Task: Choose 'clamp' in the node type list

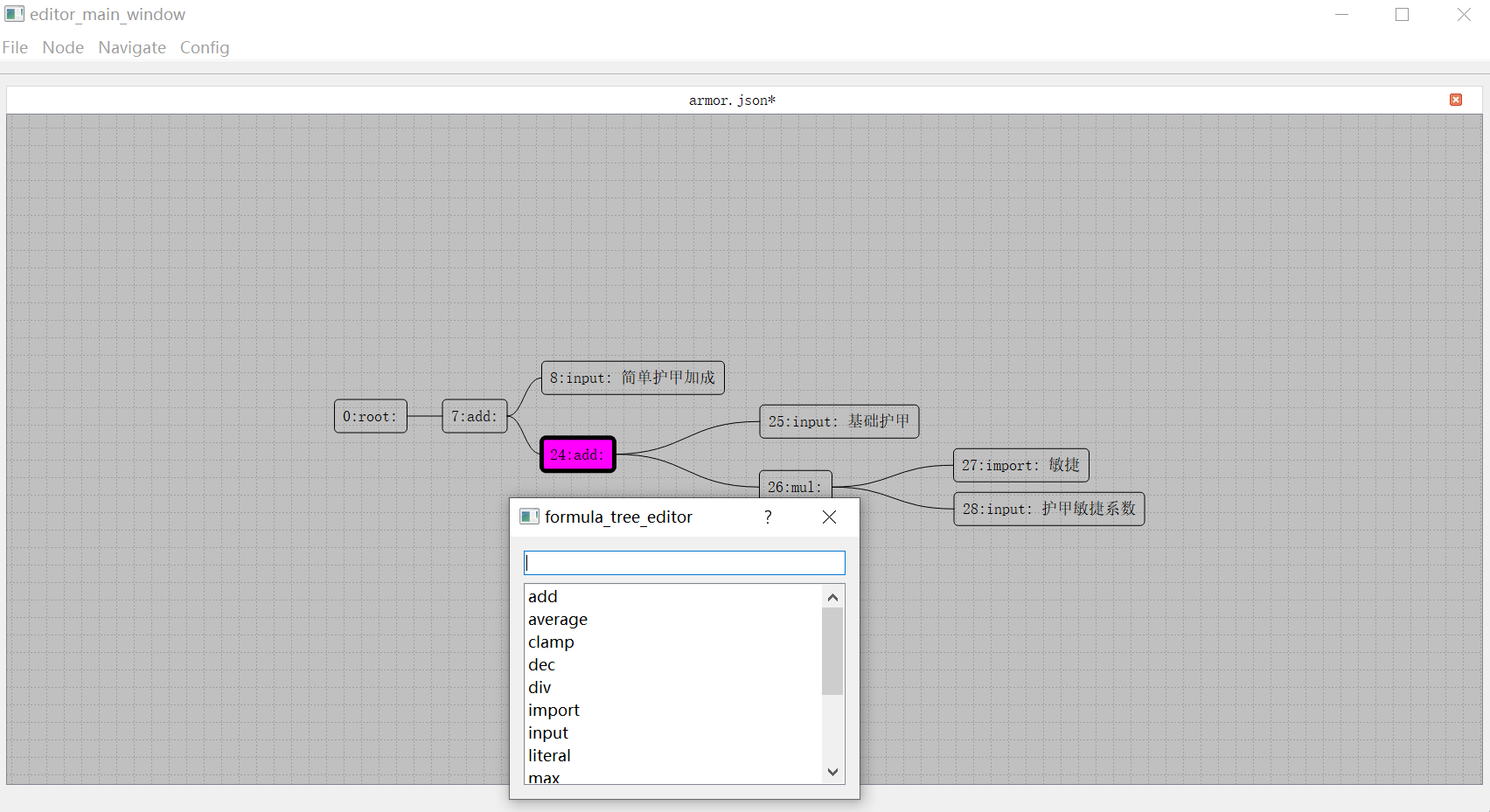Action: coord(551,642)
